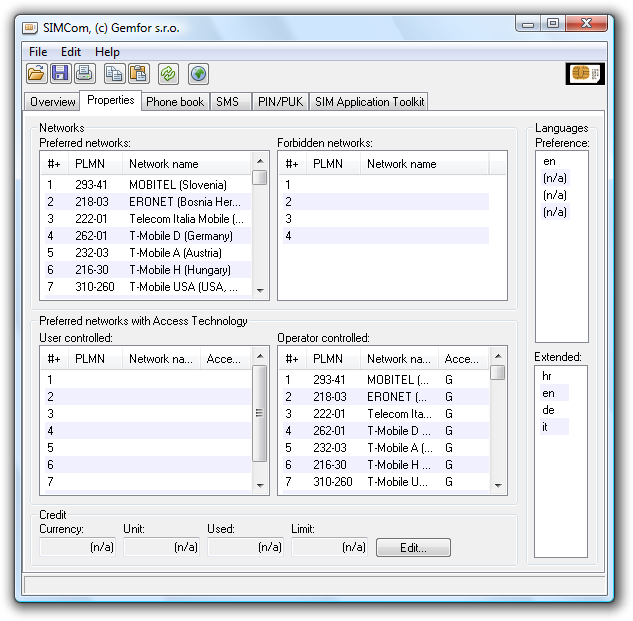Select 'de' in Extended languages list
This screenshot has height=621, width=633.
[x=547, y=410]
